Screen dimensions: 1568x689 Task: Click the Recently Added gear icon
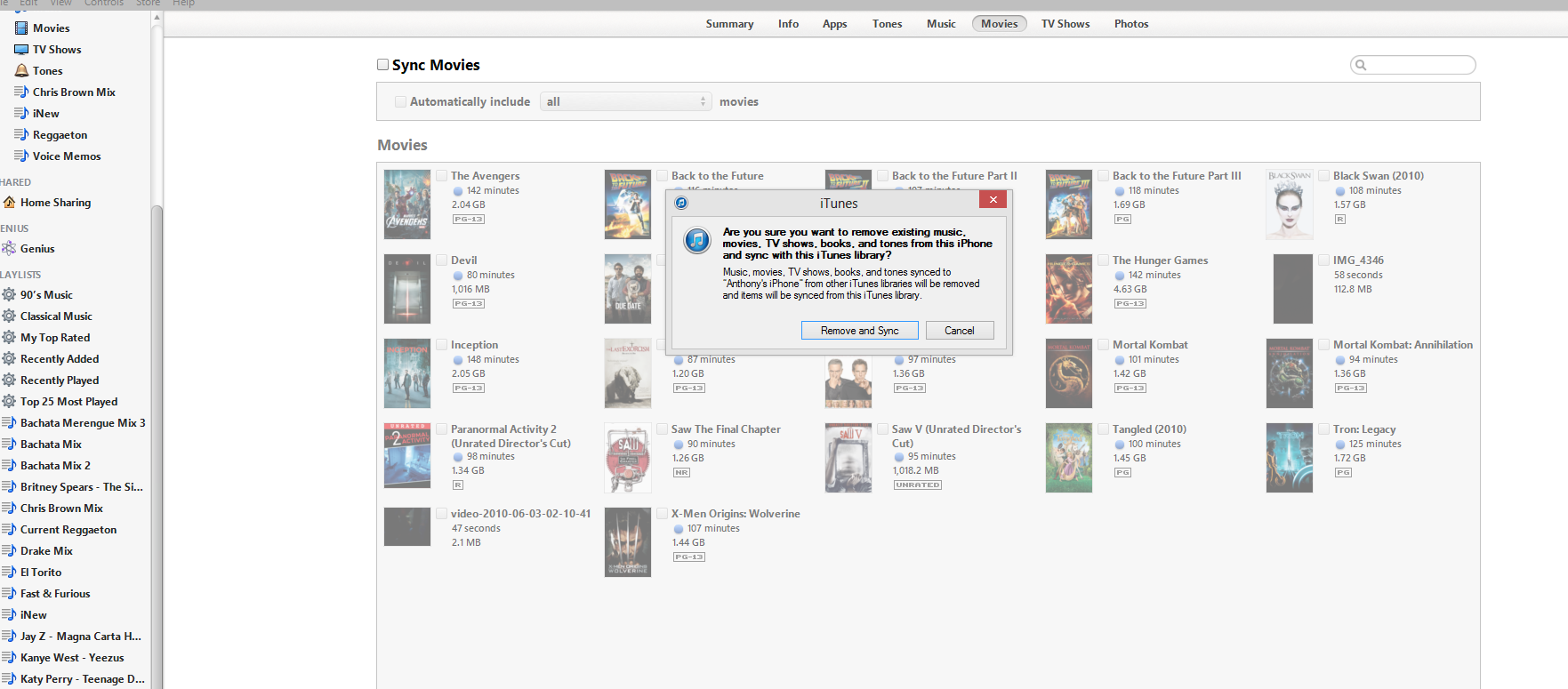9,359
